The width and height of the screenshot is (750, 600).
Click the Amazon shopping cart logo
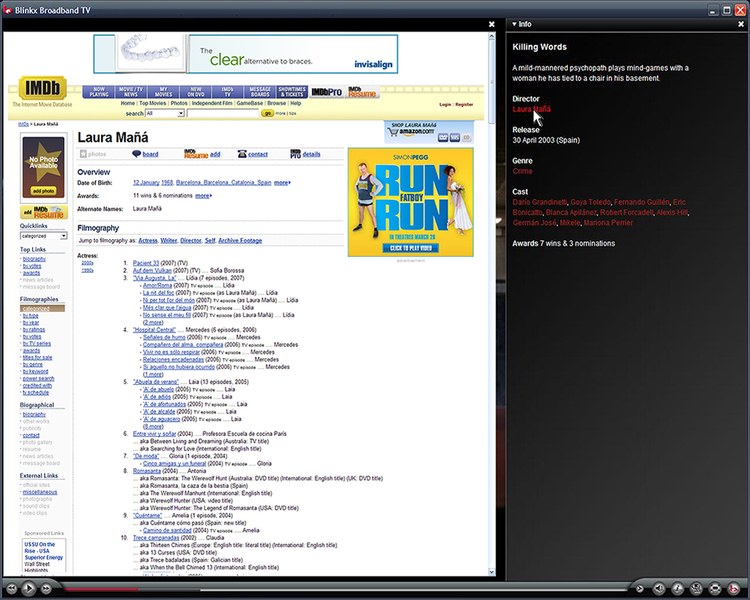pos(412,131)
